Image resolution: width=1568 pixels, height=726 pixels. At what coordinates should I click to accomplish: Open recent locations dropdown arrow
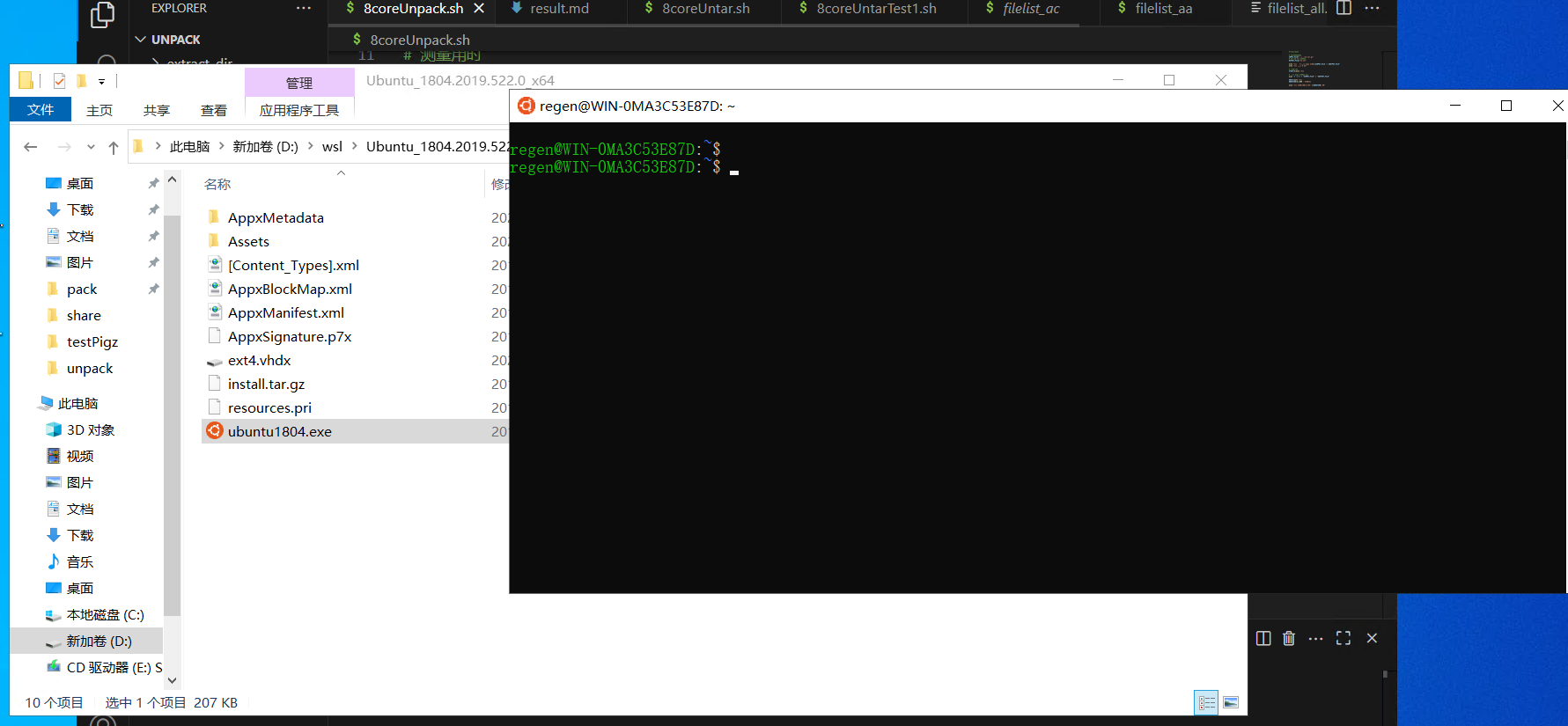91,147
